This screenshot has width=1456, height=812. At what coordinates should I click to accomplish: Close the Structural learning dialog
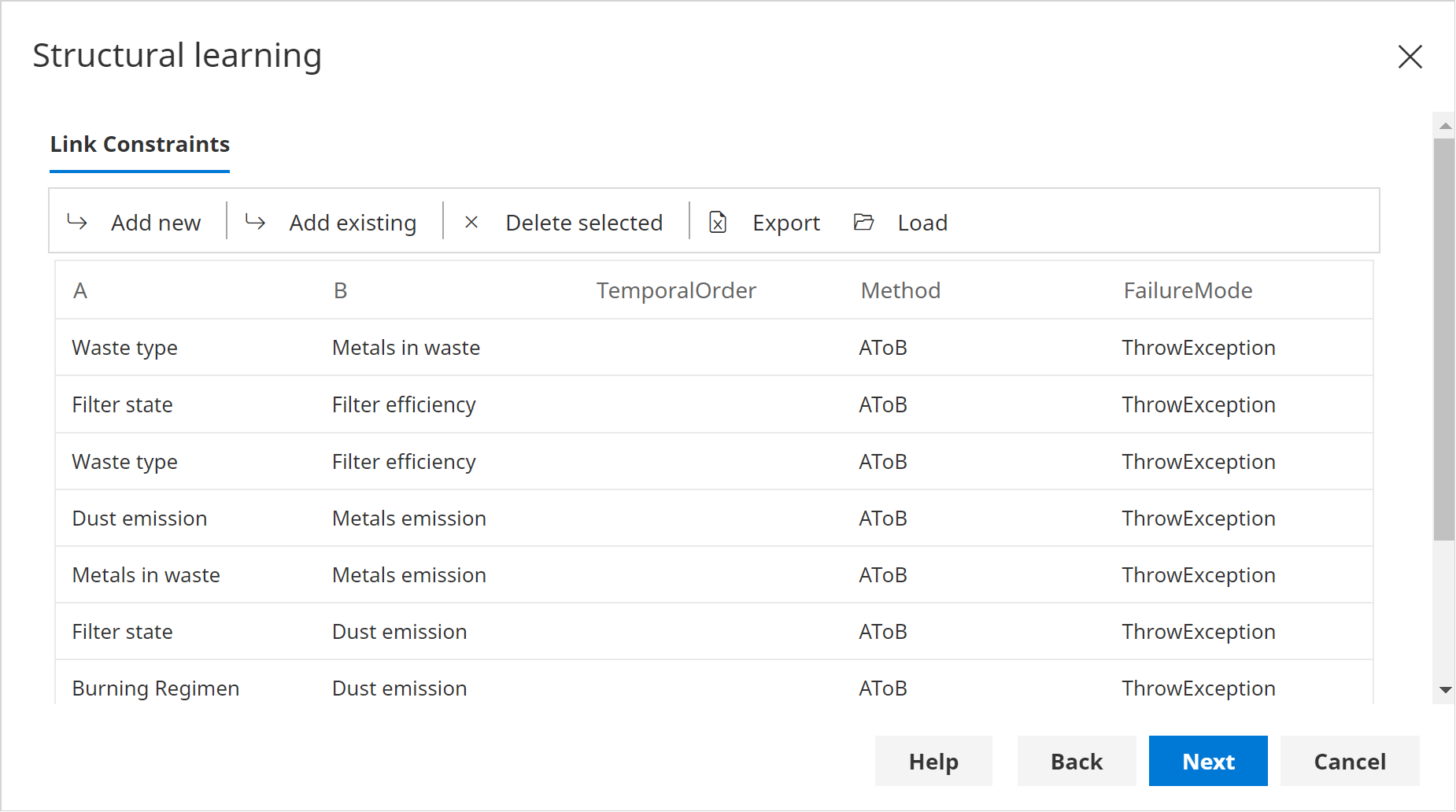pos(1410,57)
